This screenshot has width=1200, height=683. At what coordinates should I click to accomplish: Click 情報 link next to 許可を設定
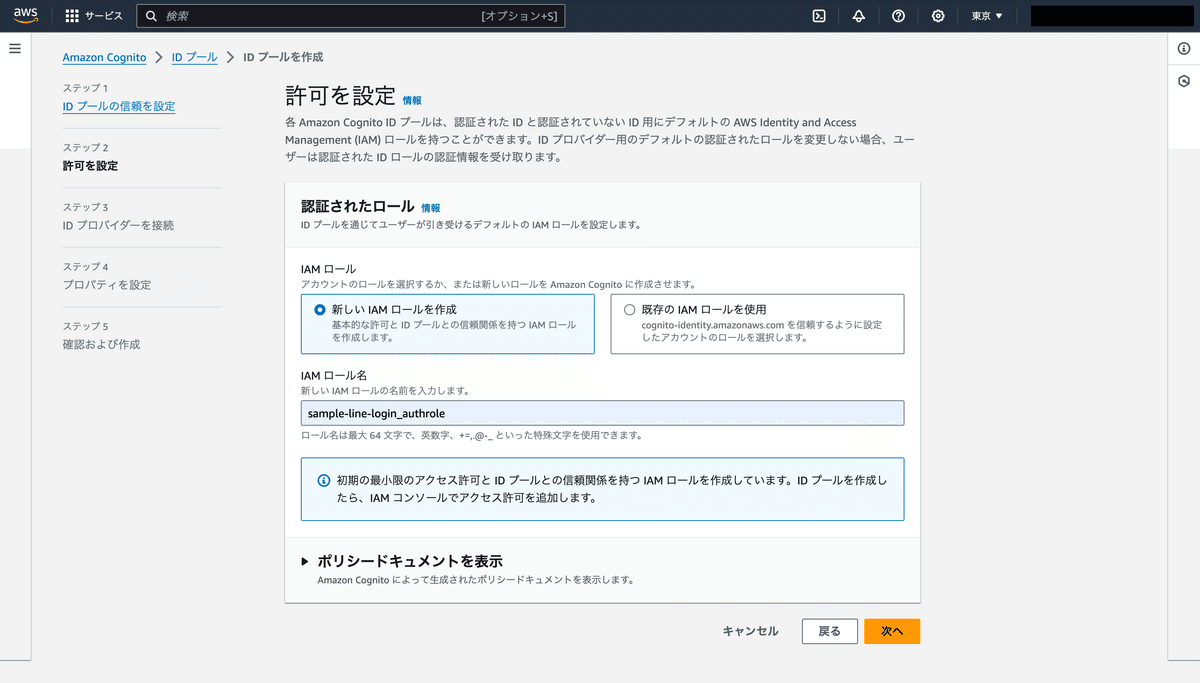[x=412, y=100]
